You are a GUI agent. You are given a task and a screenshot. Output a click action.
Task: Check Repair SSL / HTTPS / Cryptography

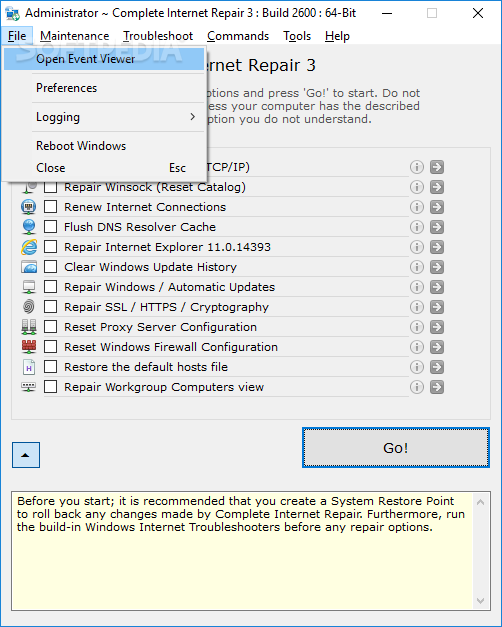pos(50,307)
